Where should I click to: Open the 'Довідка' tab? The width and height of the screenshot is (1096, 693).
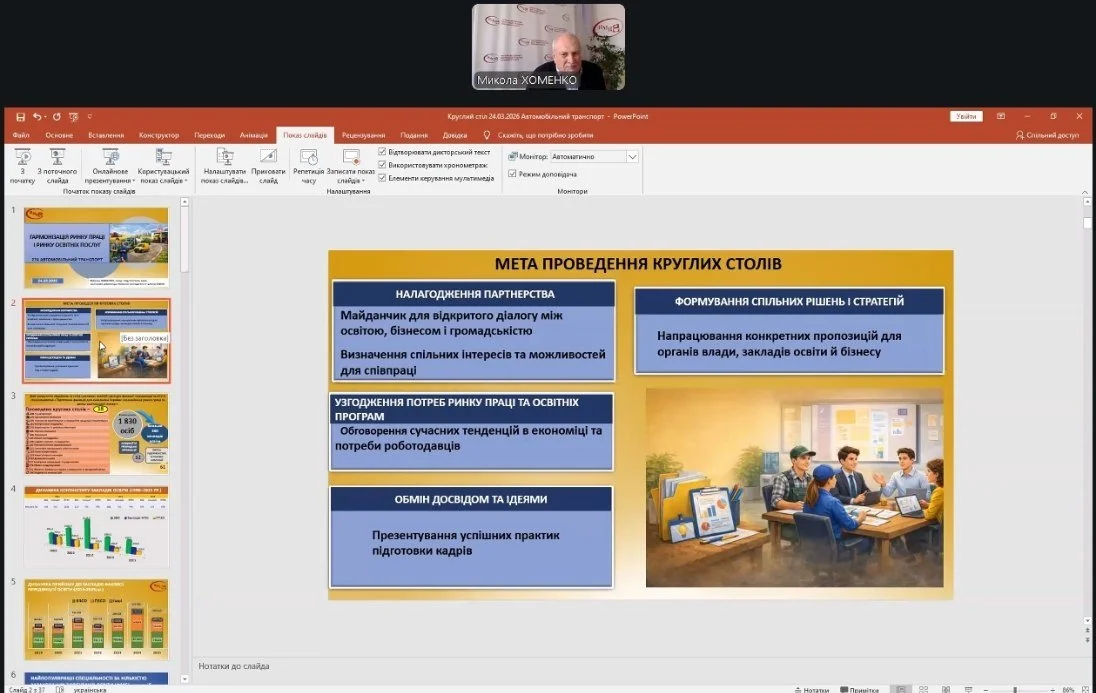point(454,135)
